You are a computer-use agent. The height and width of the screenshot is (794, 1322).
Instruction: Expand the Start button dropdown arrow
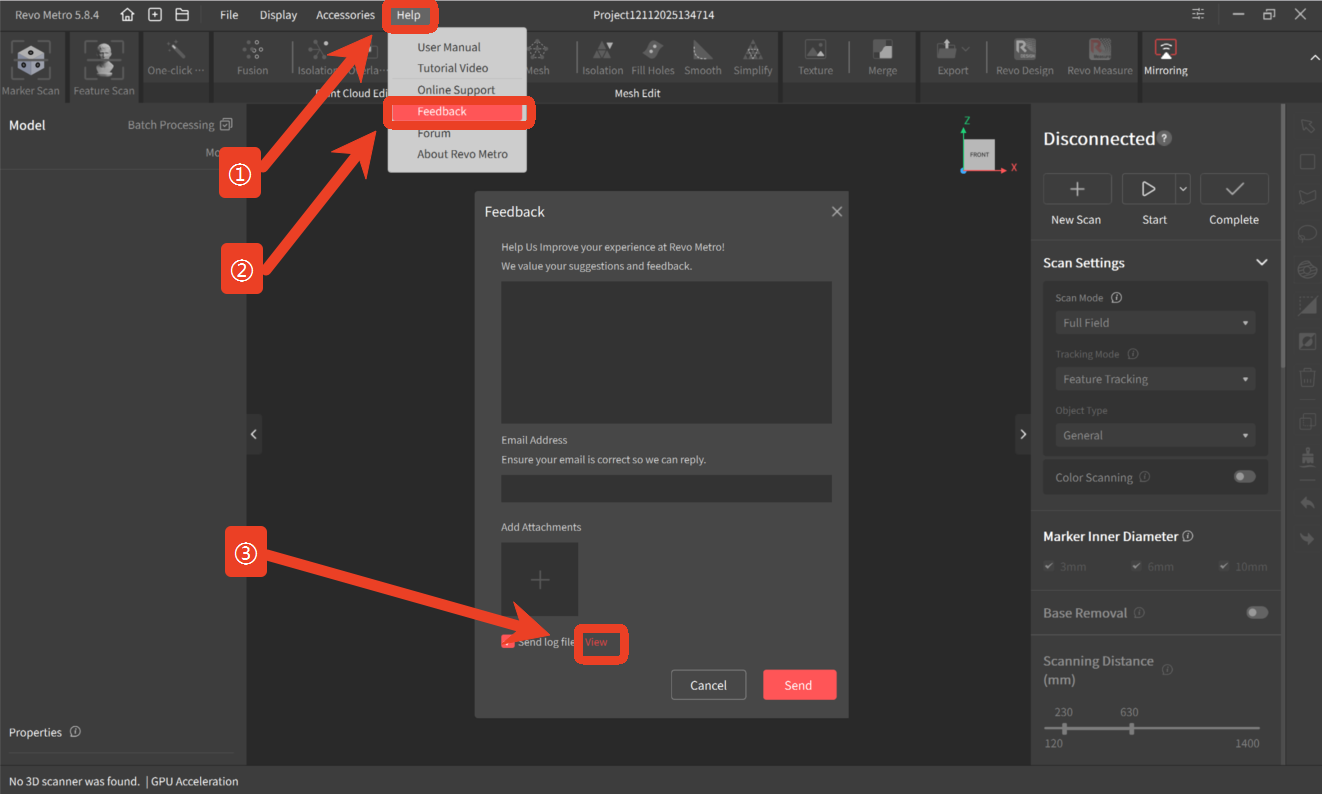pos(1183,188)
